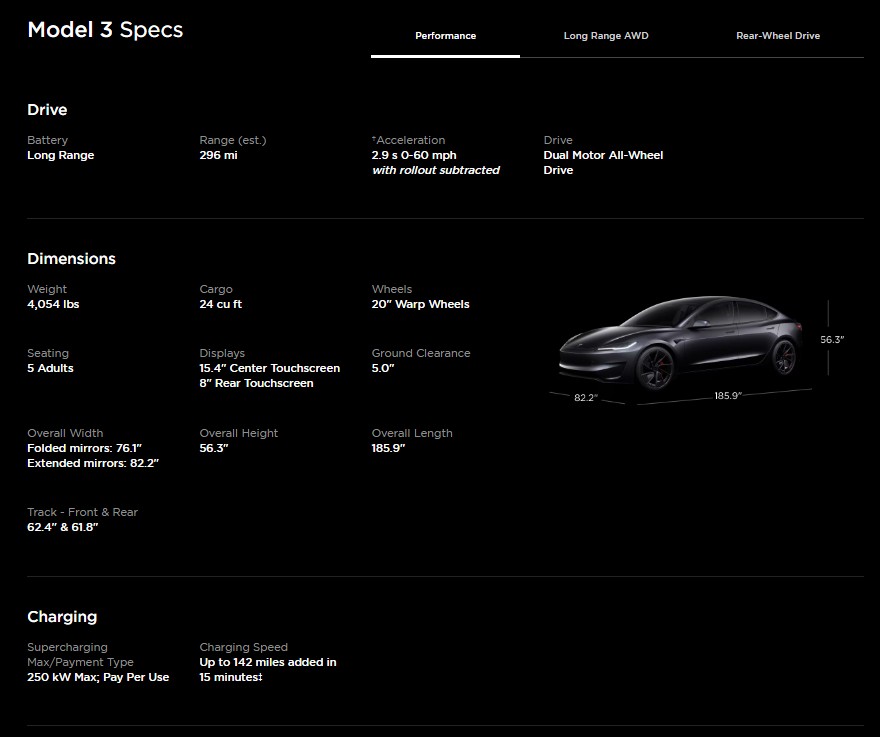
Task: Click 'Folded mirrors: 76.1"' text
Action: [84, 448]
